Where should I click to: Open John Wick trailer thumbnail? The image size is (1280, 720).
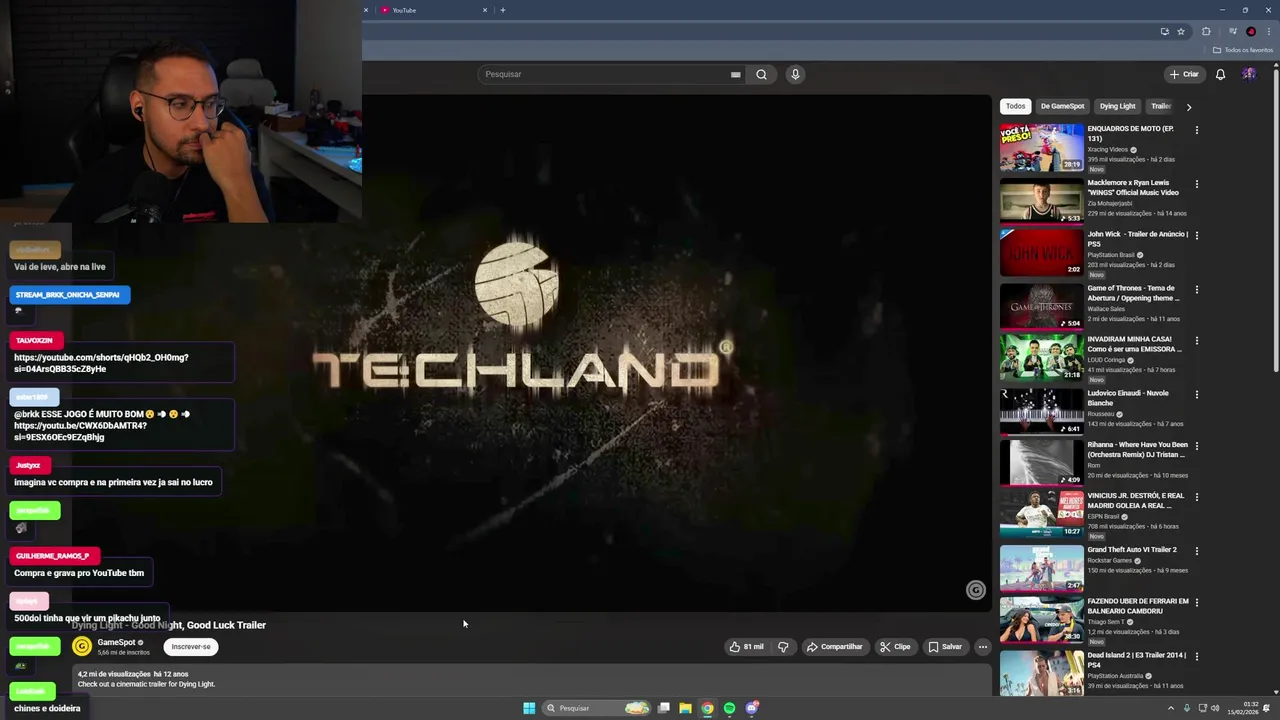pyautogui.click(x=1041, y=252)
